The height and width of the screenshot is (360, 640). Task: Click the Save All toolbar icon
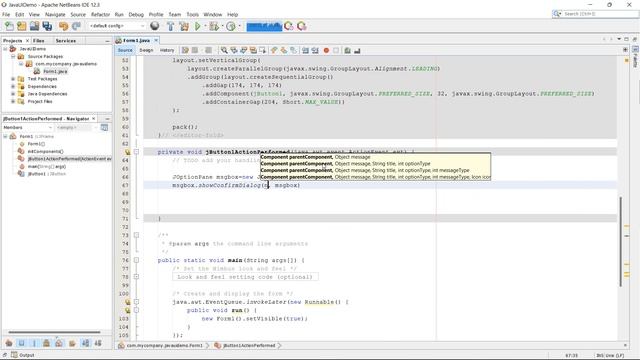tap(47, 26)
